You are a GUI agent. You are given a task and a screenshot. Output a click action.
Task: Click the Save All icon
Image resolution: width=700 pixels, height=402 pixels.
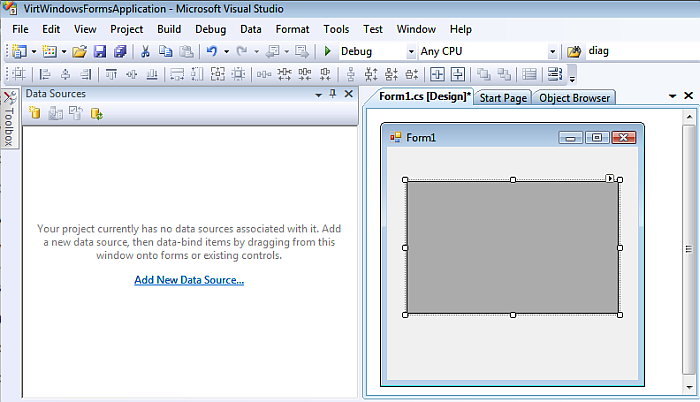(119, 51)
